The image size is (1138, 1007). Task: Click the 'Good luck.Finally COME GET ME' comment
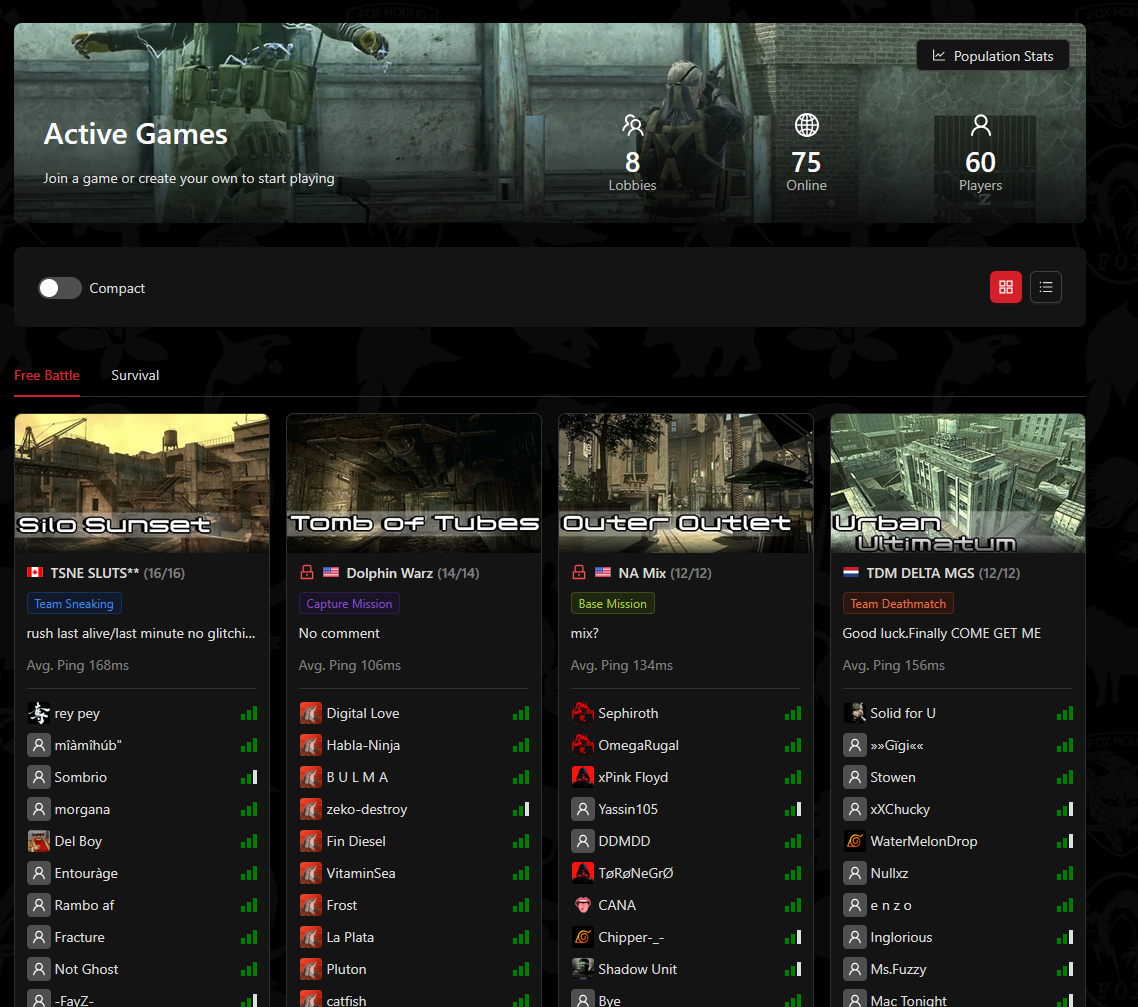pos(941,633)
